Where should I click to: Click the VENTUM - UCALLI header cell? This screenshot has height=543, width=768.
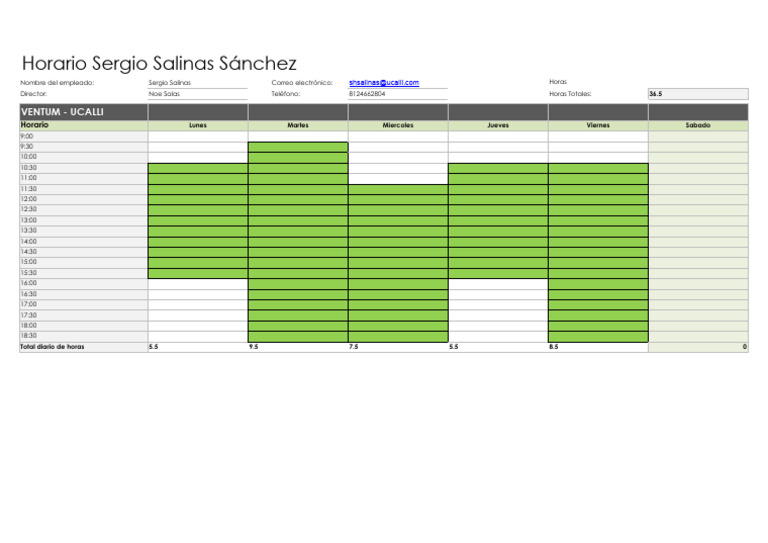tap(84, 112)
